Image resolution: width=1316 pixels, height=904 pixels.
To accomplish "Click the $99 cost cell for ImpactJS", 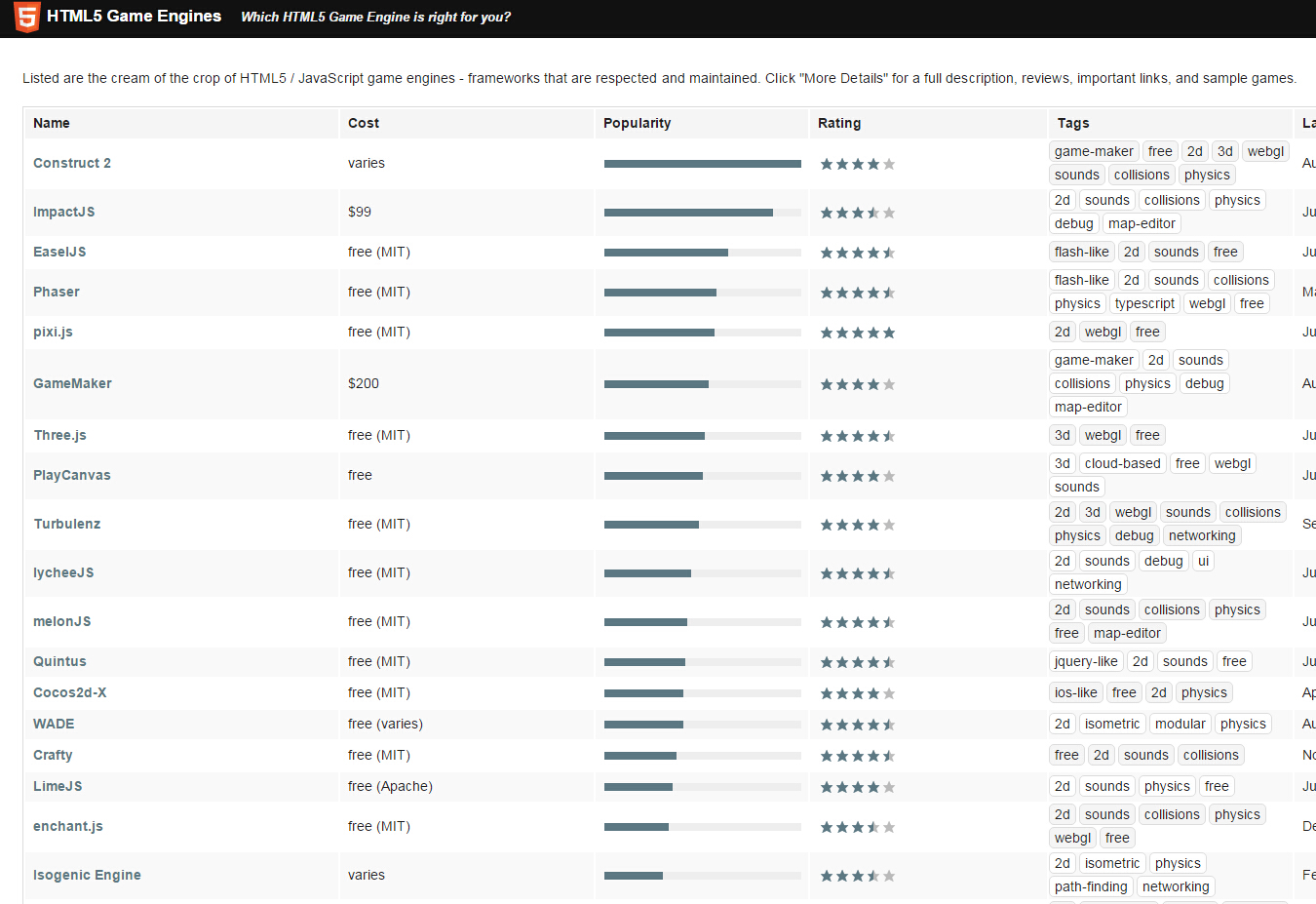I will pyautogui.click(x=360, y=212).
